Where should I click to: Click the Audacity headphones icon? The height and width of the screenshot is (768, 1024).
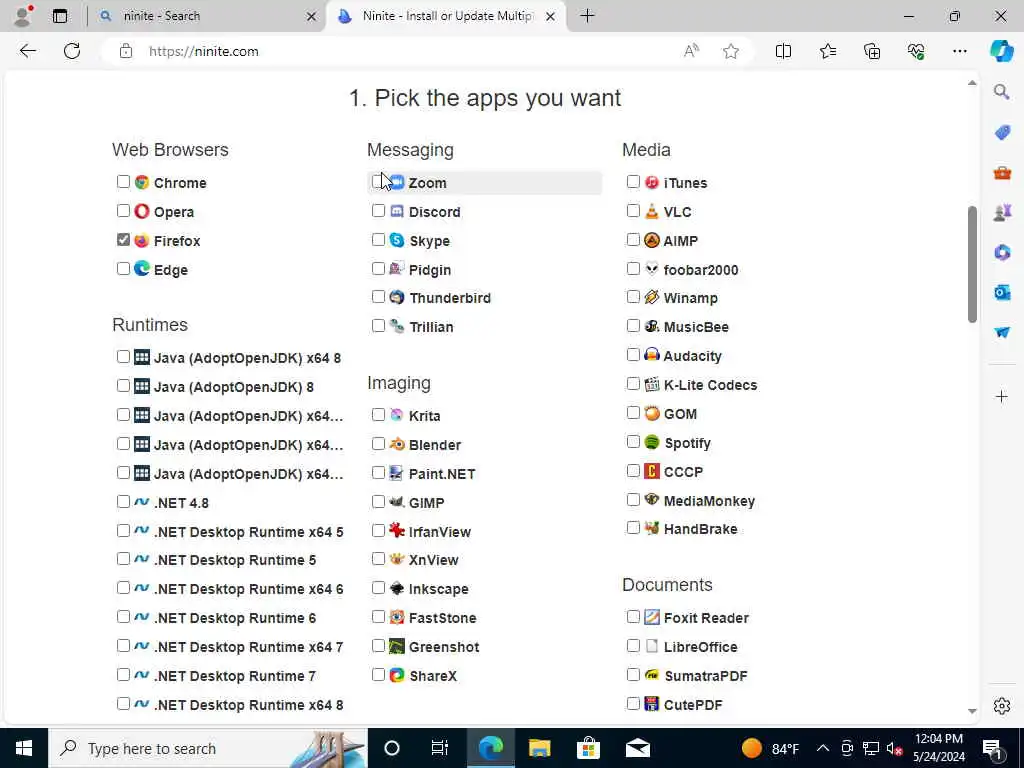652,355
